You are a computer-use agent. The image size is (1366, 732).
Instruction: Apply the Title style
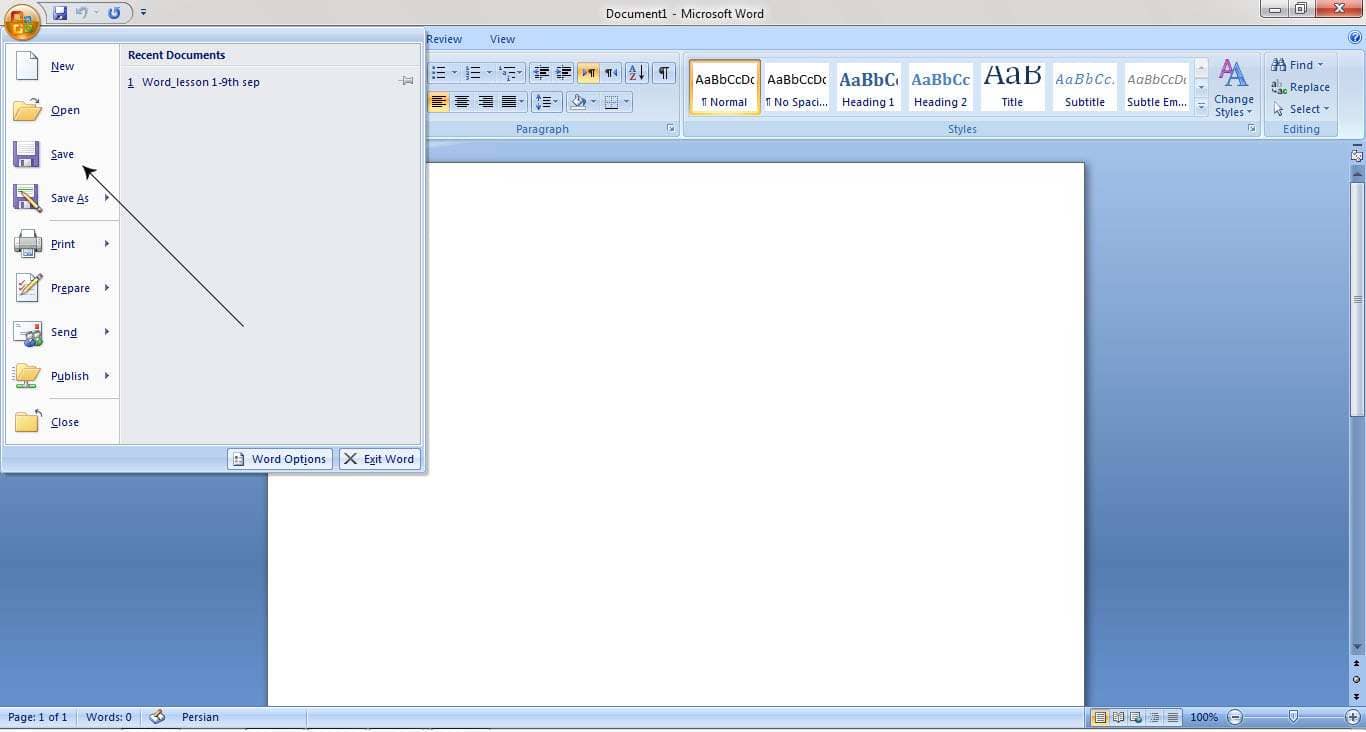[x=1012, y=87]
